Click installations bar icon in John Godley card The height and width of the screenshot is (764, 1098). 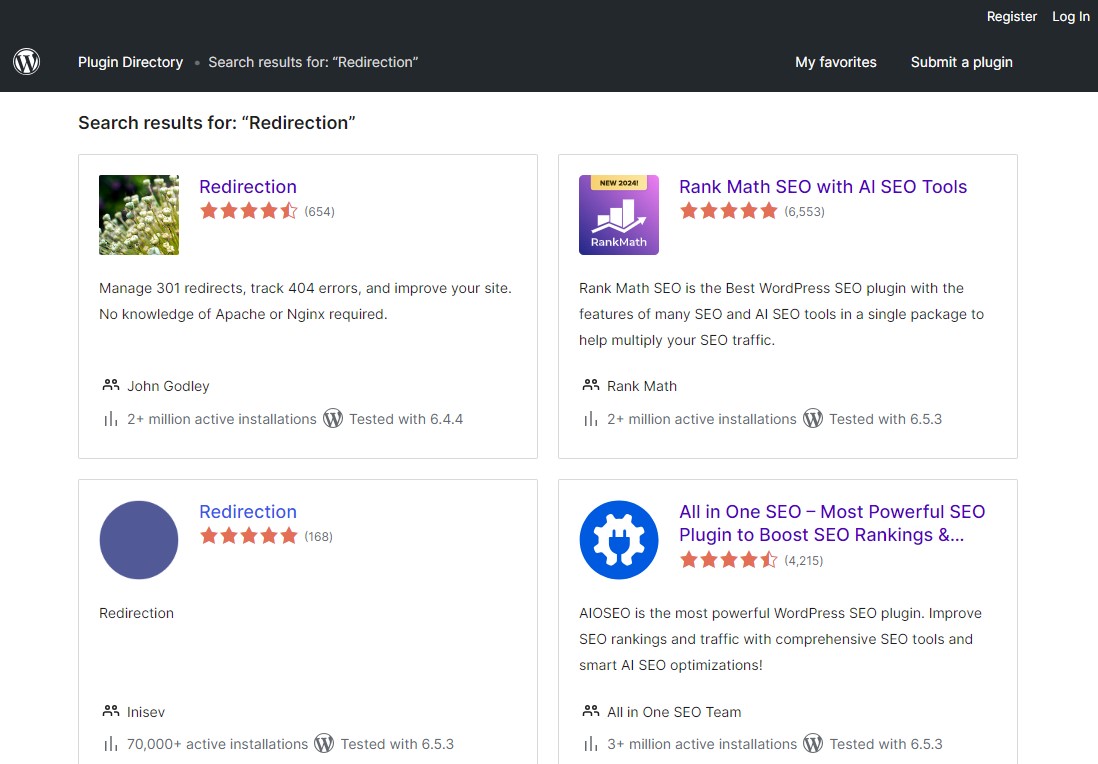111,419
